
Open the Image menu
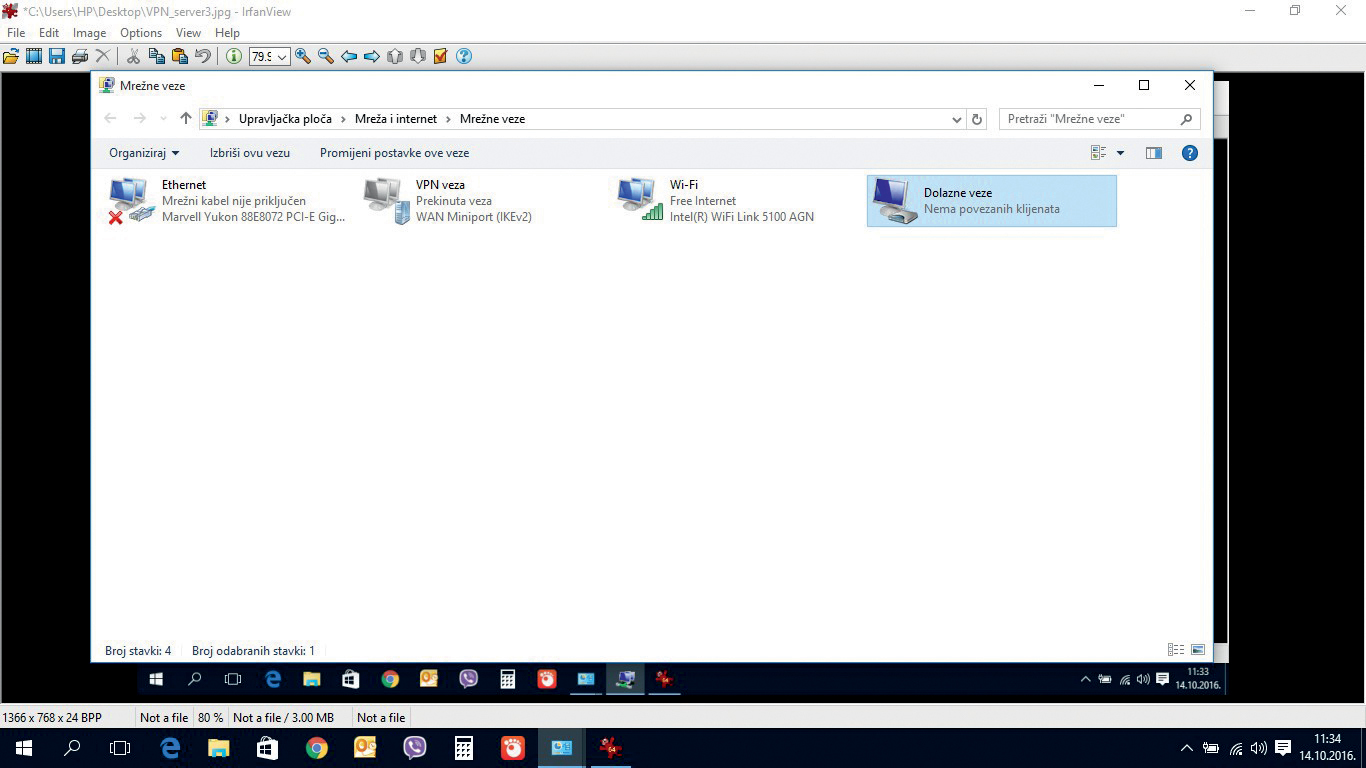pyautogui.click(x=89, y=33)
